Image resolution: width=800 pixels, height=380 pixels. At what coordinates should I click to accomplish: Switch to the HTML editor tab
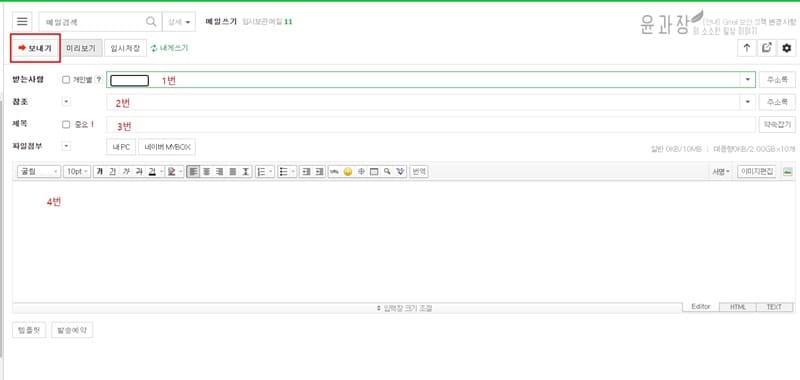[x=738, y=307]
